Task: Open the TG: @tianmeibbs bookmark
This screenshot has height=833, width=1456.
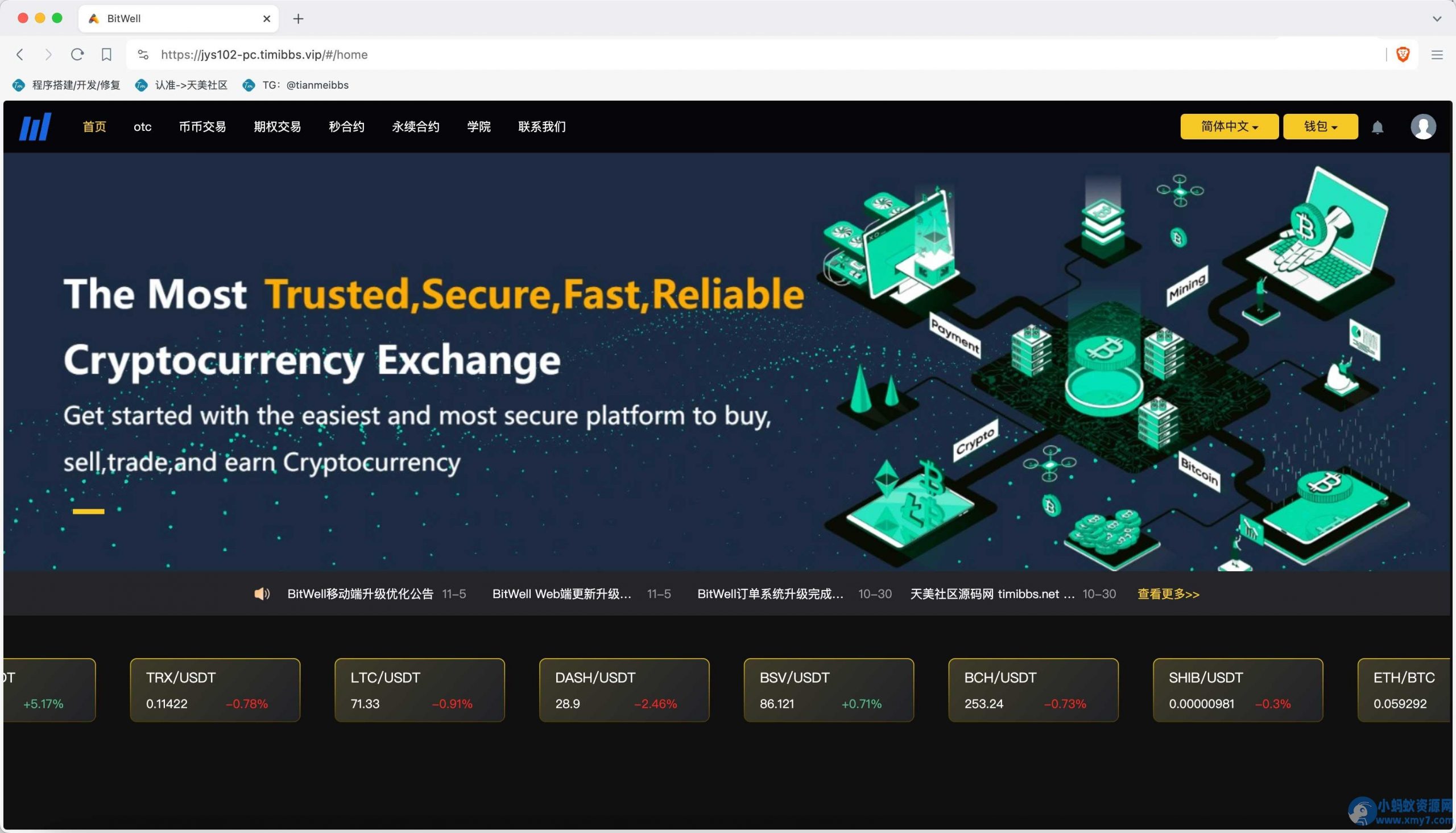Action: coord(296,85)
